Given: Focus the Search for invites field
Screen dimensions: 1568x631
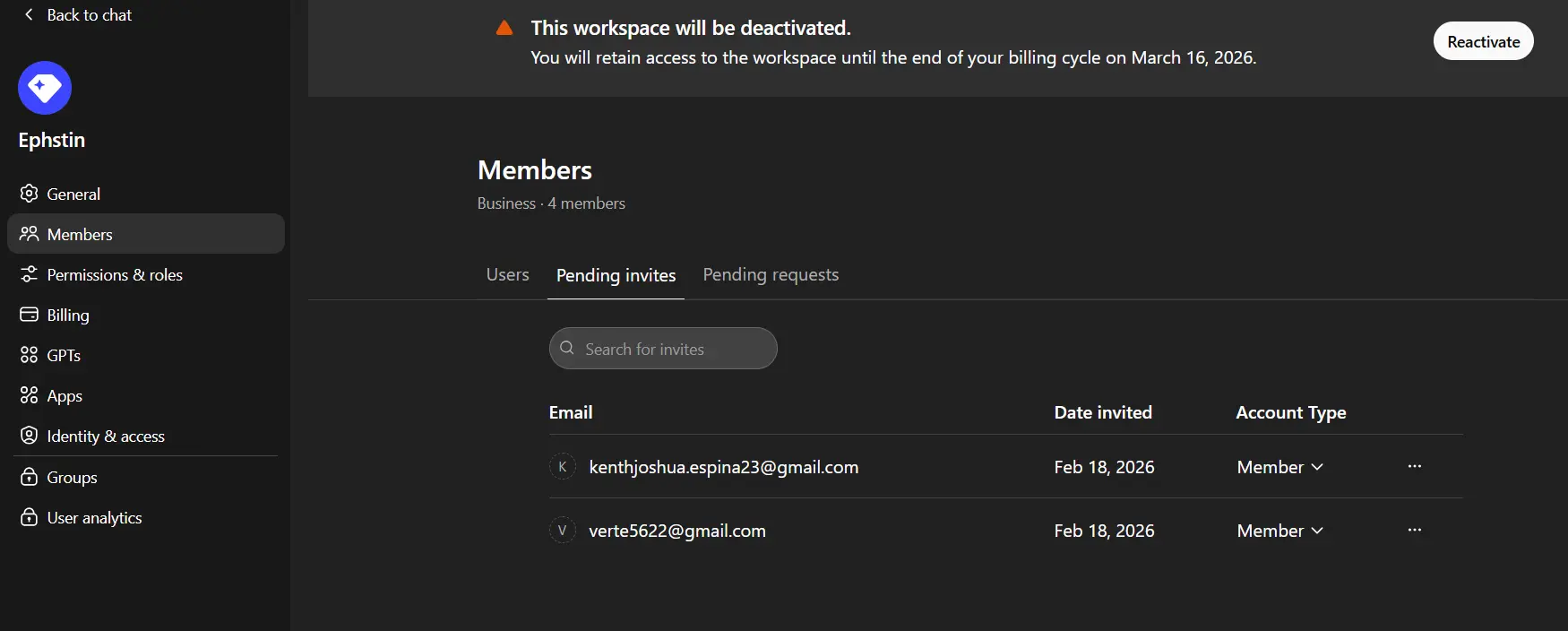Looking at the screenshot, I should tap(663, 349).
